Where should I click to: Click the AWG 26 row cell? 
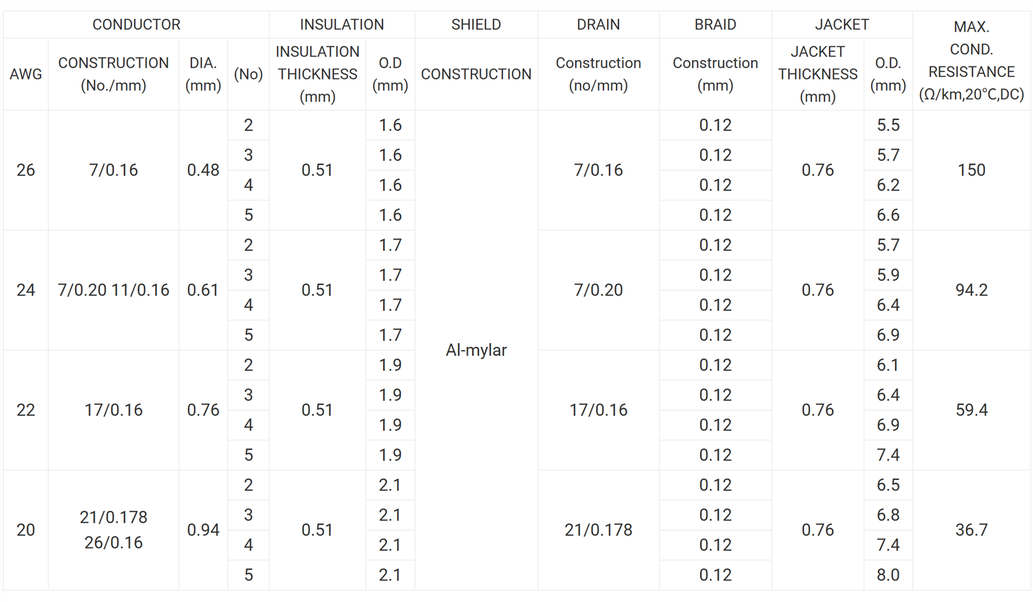[26, 170]
